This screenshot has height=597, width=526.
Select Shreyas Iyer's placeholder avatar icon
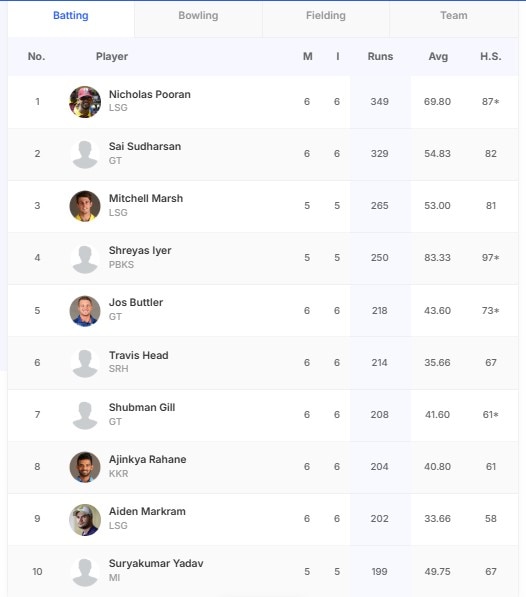point(85,259)
